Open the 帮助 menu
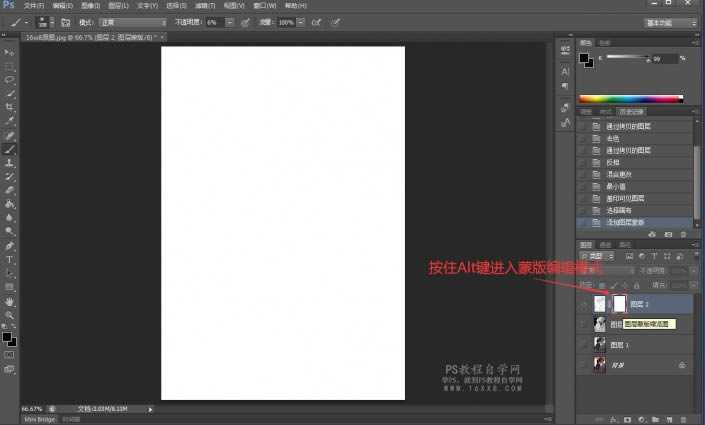Image resolution: width=705 pixels, height=425 pixels. tap(295, 5)
